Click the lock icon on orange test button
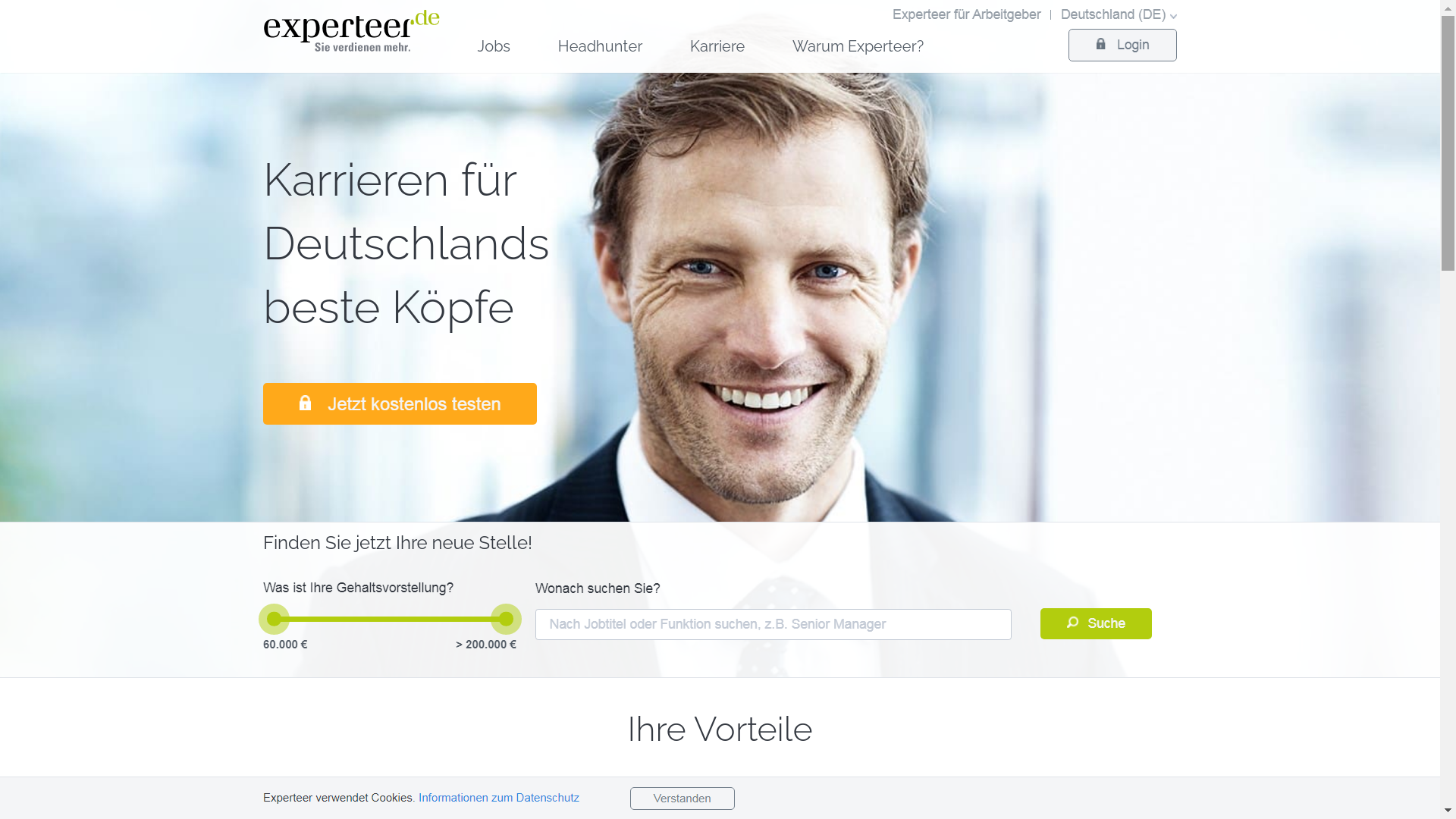The width and height of the screenshot is (1456, 819). coord(305,403)
